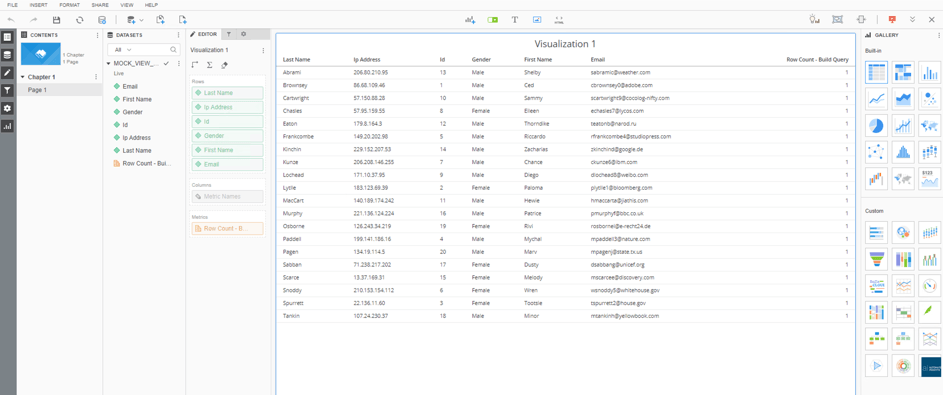Open Format gear from left sidebar
Screen dimensions: 943x395
7,108
